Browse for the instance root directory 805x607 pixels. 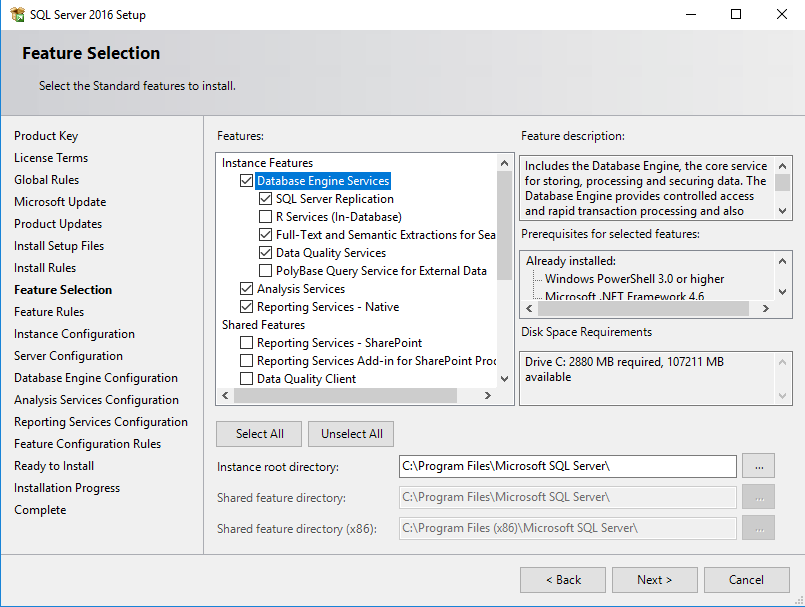pyautogui.click(x=759, y=466)
